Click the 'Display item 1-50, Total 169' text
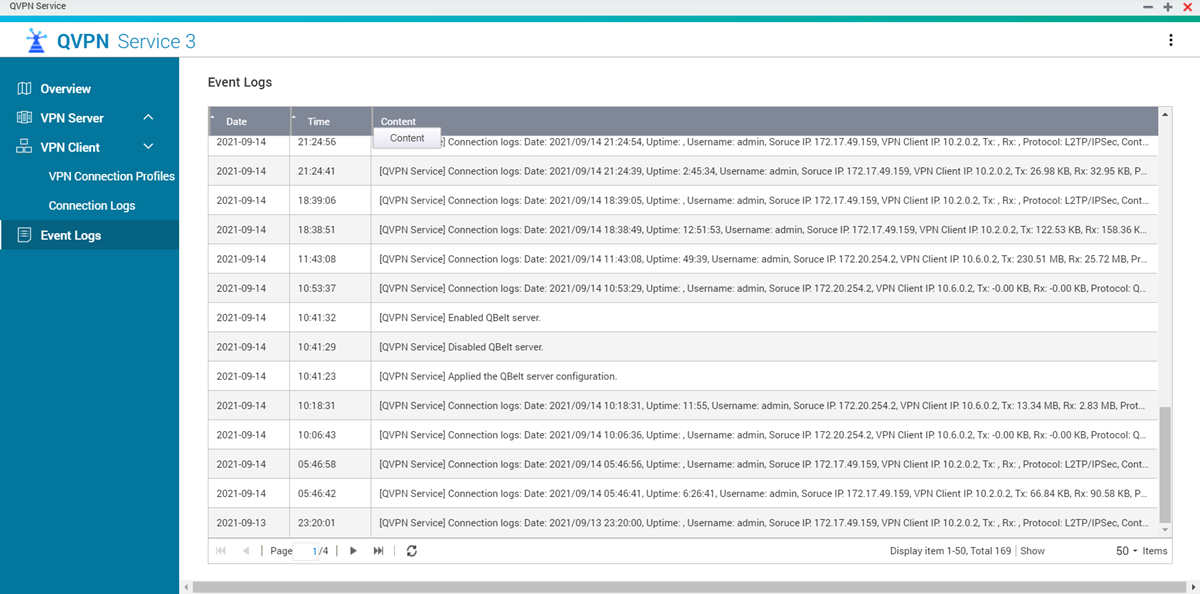 pos(951,551)
